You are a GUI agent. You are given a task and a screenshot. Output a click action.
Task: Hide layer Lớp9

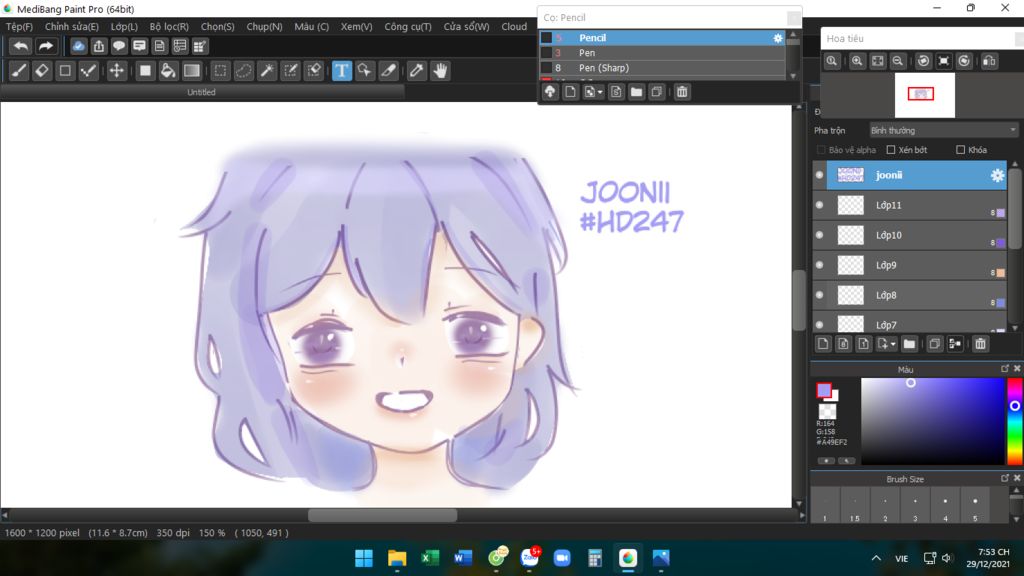coord(820,265)
